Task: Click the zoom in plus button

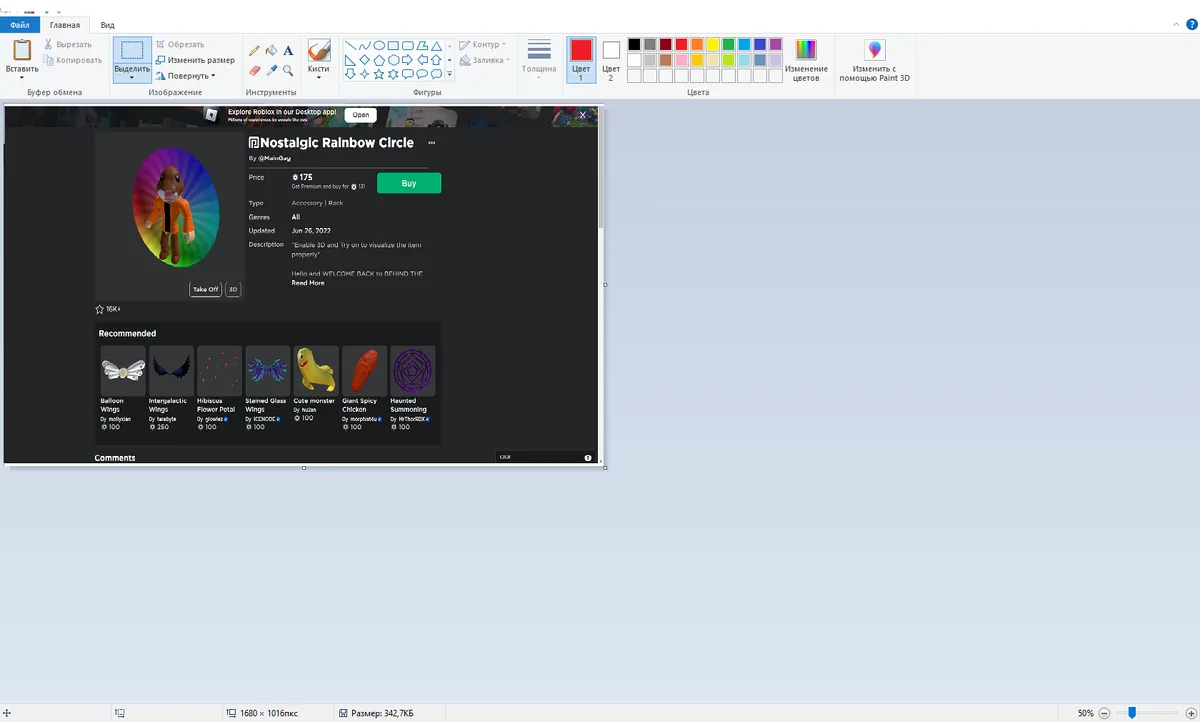Action: pyautogui.click(x=1191, y=713)
